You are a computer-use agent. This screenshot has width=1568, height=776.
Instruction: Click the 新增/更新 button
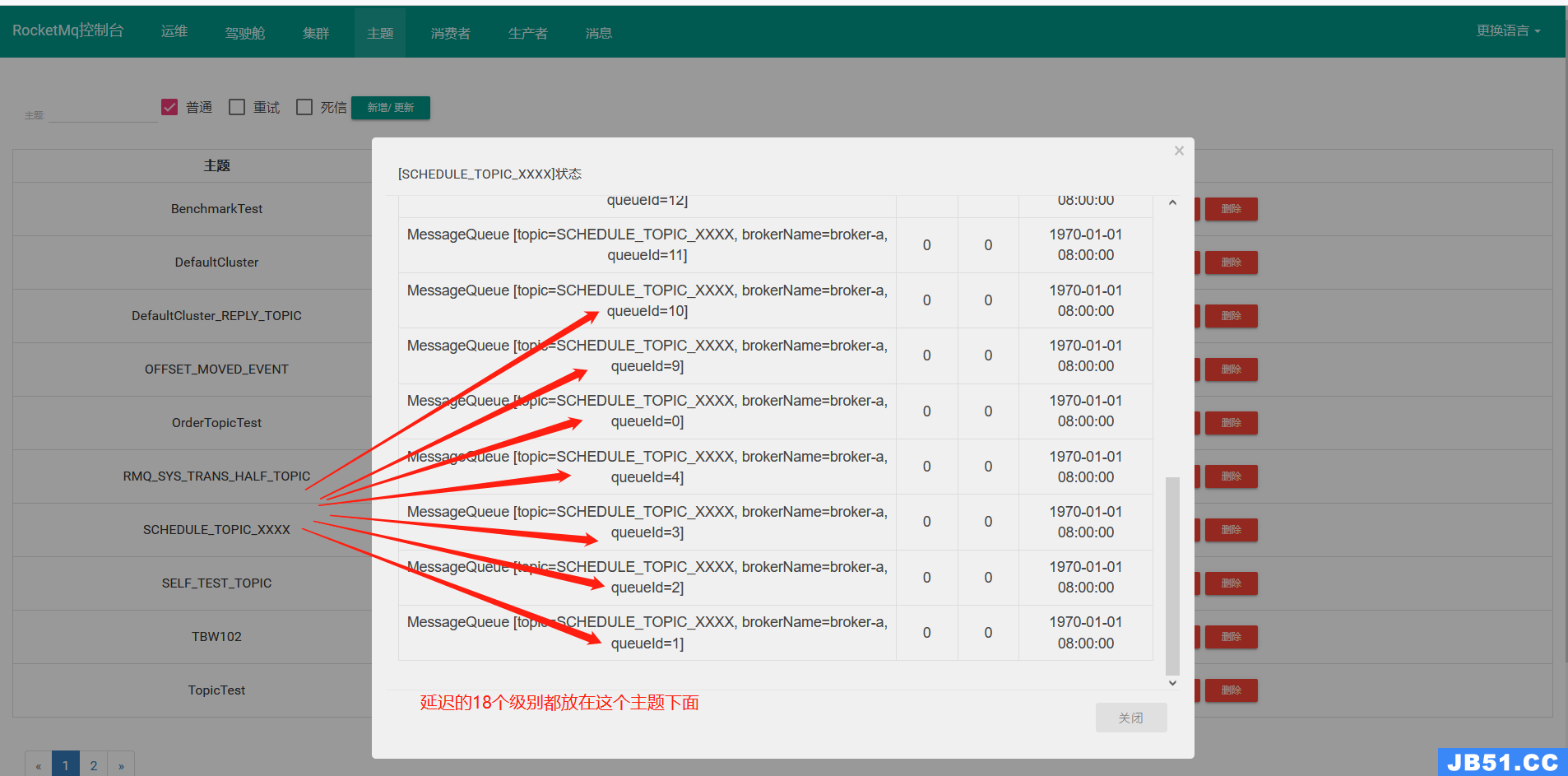click(x=391, y=108)
